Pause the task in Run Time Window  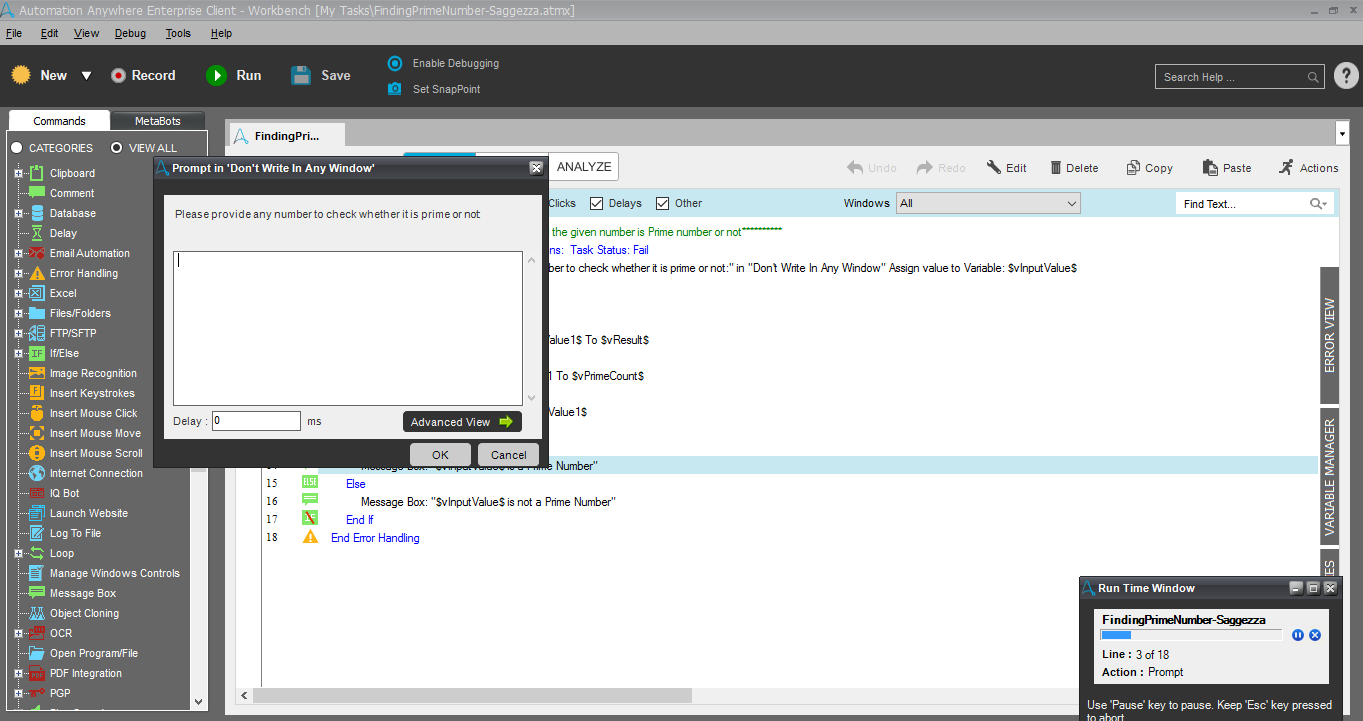1298,635
